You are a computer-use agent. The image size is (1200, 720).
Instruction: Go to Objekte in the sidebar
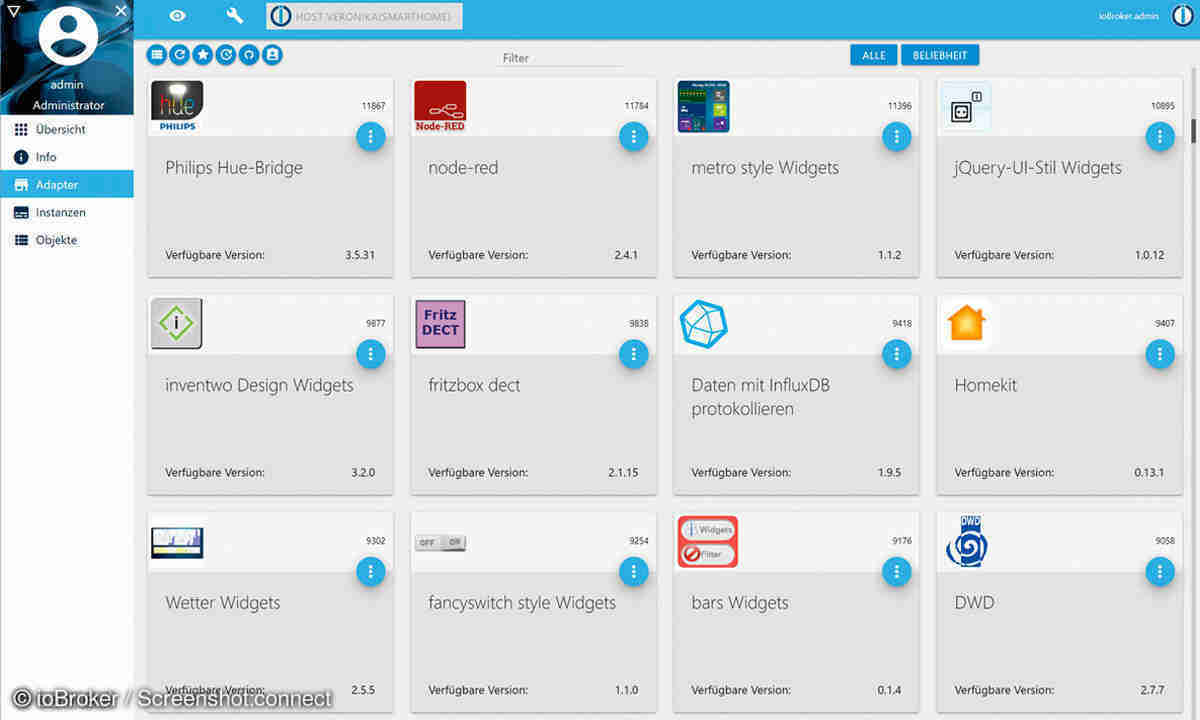(x=56, y=240)
